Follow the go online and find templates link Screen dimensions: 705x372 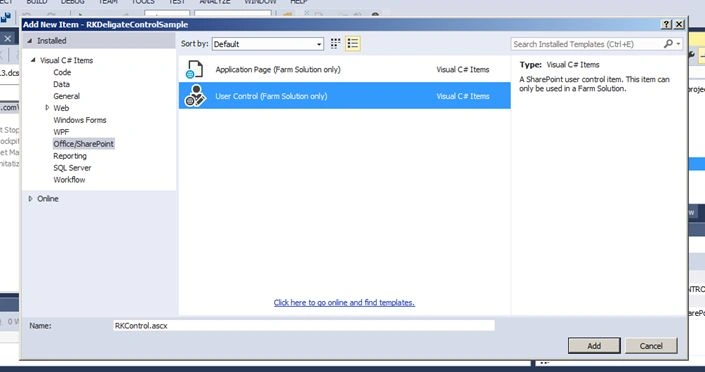[344, 303]
